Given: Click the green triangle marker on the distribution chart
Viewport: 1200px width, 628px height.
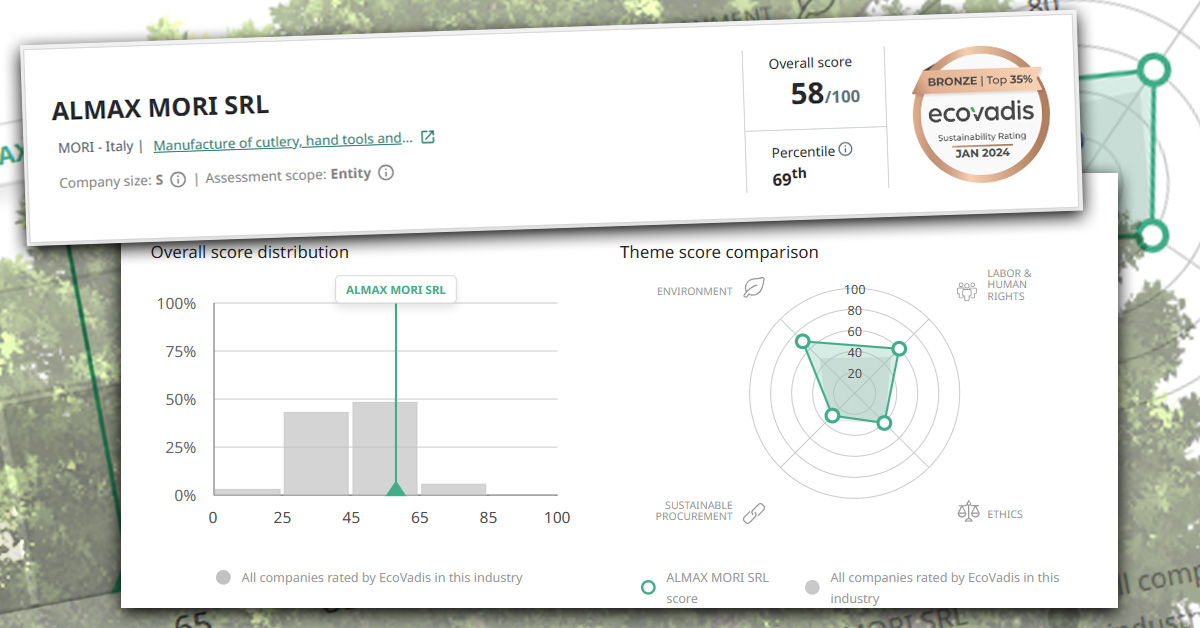Looking at the screenshot, I should [x=396, y=488].
